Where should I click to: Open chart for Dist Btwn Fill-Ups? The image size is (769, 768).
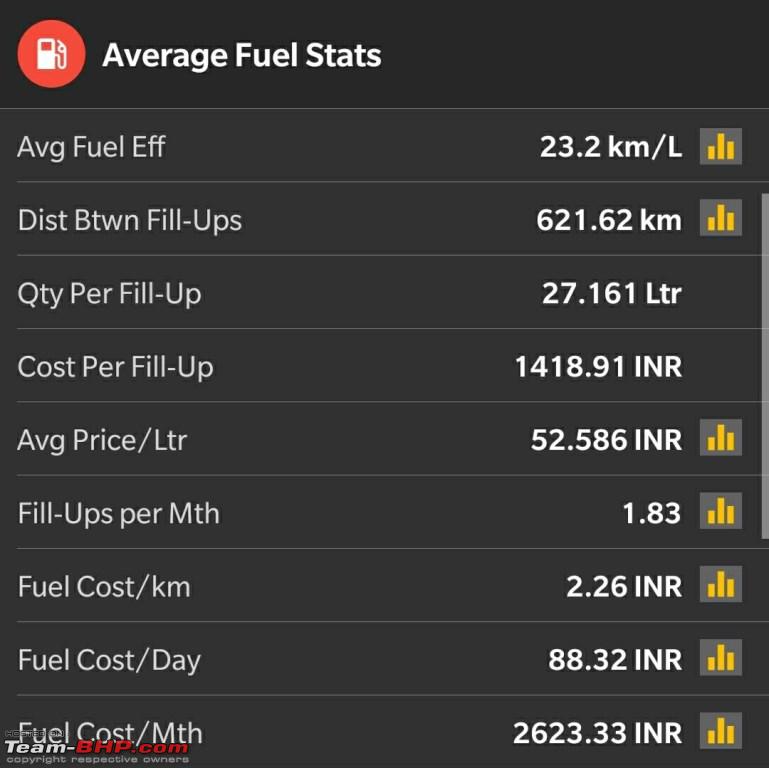click(720, 218)
